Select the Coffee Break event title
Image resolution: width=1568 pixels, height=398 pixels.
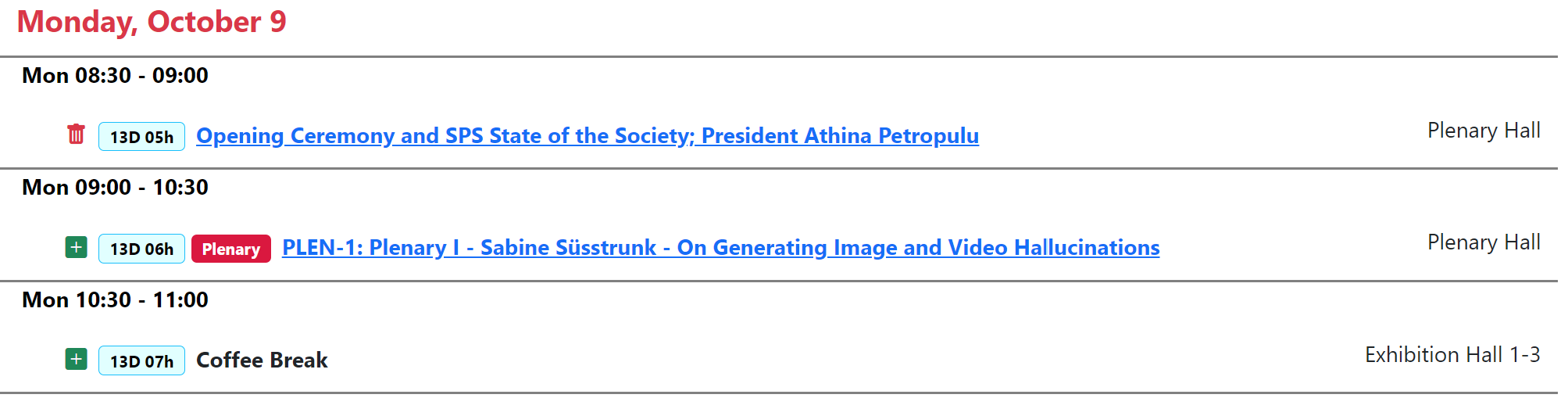click(262, 360)
